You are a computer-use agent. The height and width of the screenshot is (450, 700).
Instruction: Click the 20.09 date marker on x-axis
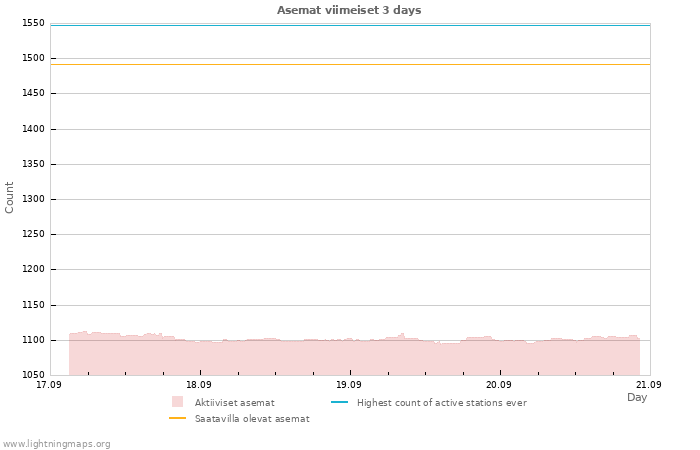pyautogui.click(x=499, y=385)
